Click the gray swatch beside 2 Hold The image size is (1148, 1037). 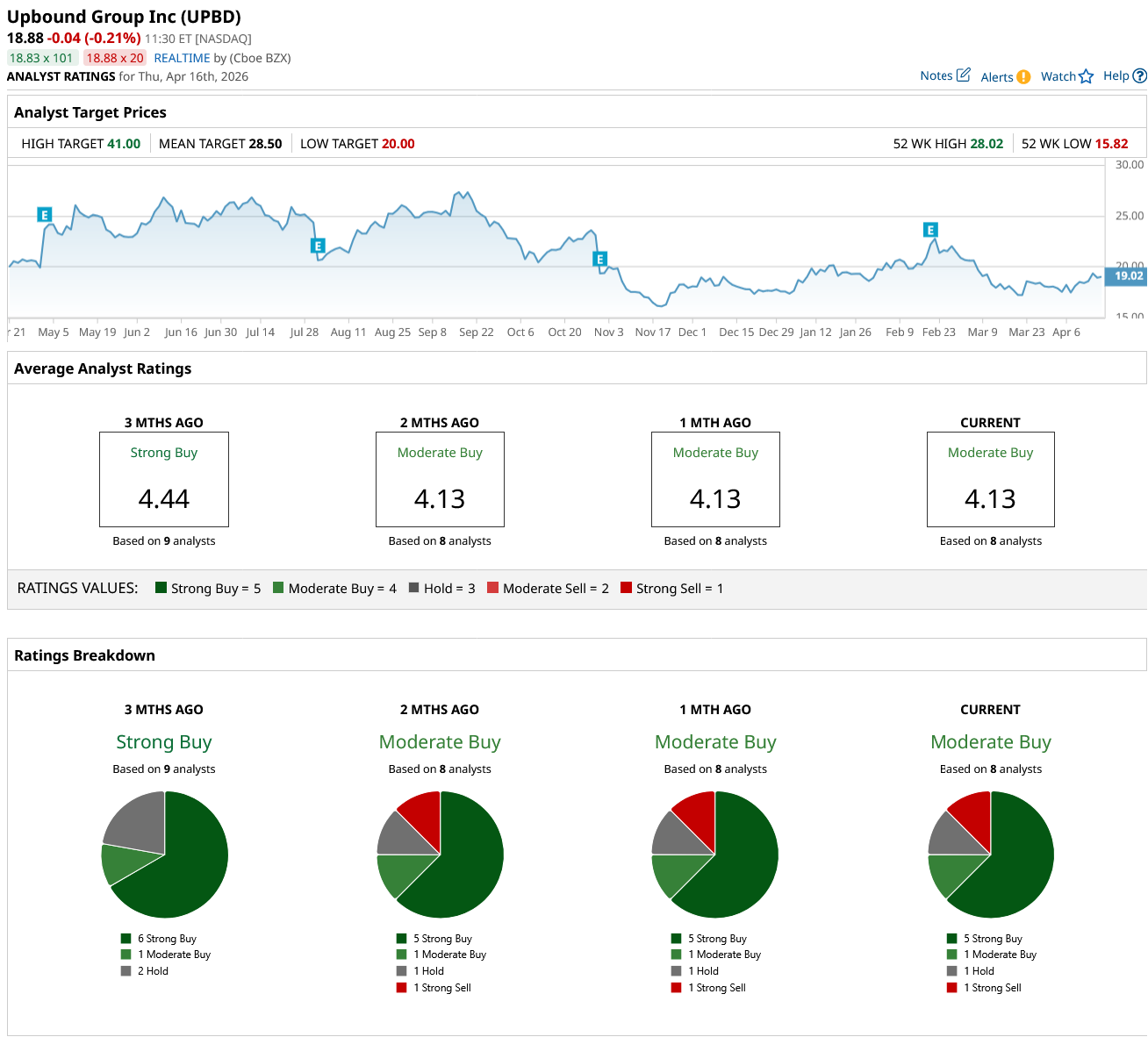(126, 971)
